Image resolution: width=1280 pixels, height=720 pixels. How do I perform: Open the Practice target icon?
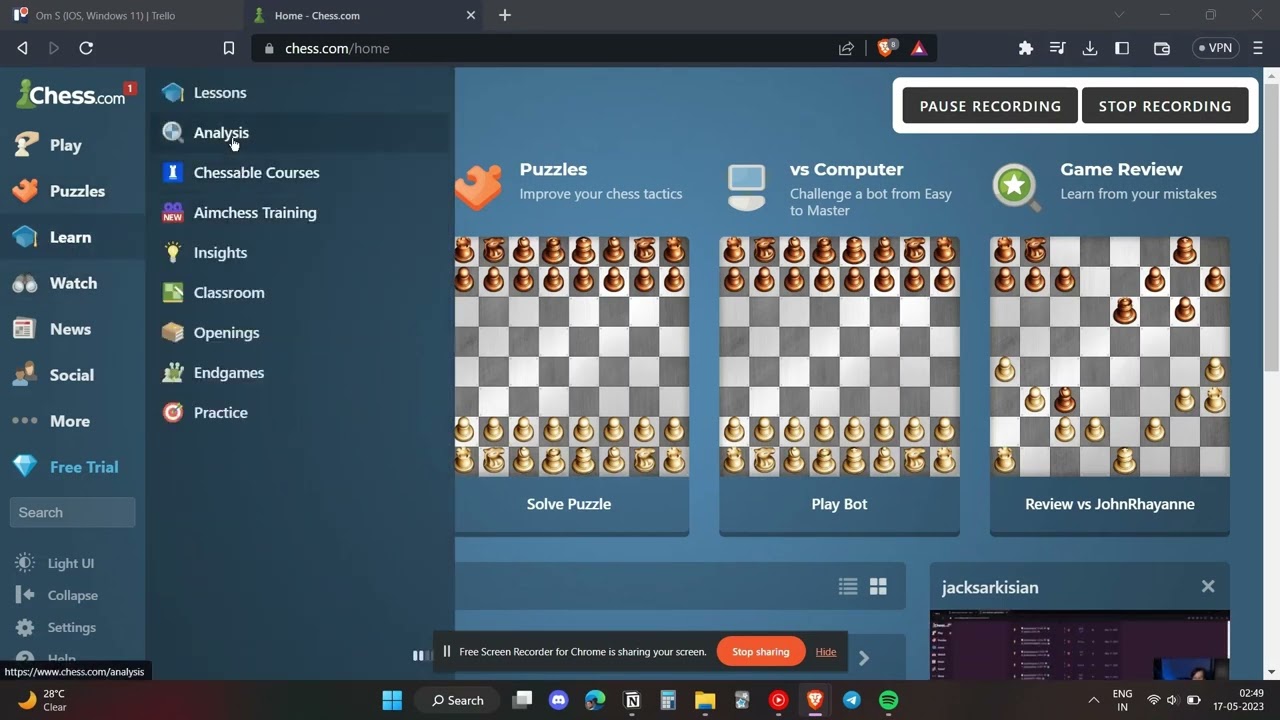pyautogui.click(x=173, y=412)
